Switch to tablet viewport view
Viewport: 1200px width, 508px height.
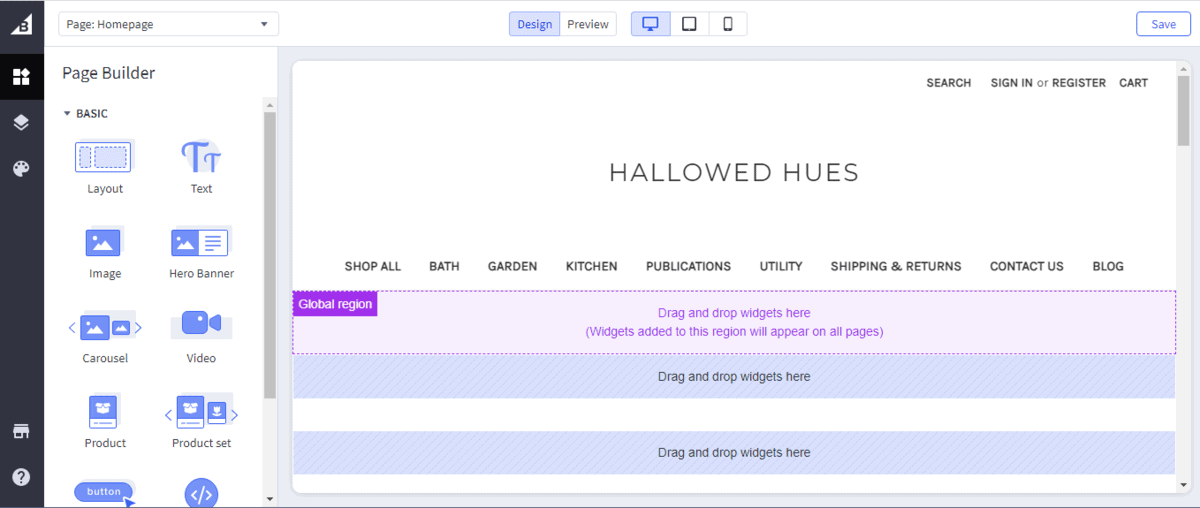(x=689, y=24)
